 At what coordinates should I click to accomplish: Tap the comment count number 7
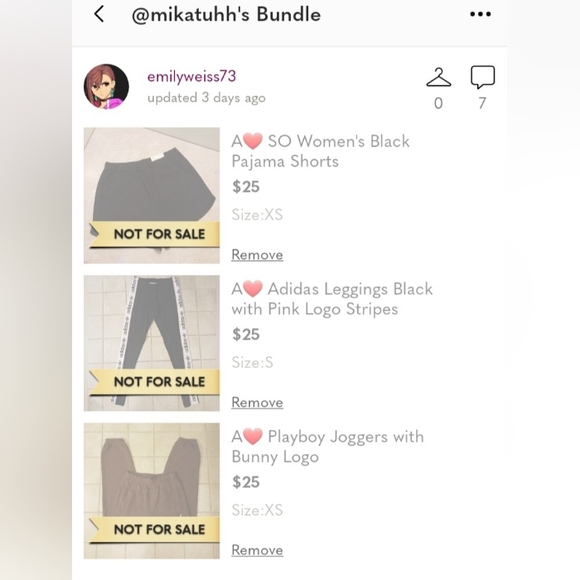482,103
